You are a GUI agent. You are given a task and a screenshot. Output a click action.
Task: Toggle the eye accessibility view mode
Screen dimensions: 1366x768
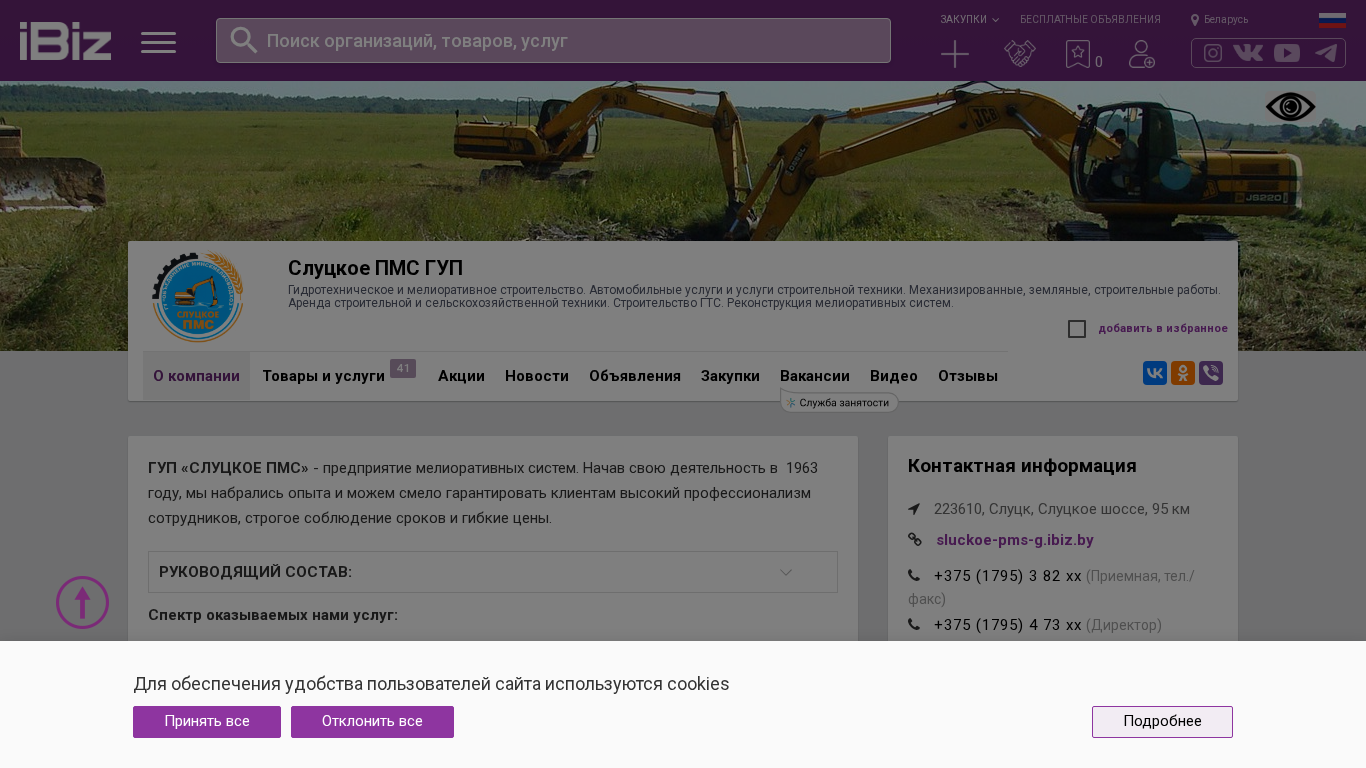click(1290, 107)
